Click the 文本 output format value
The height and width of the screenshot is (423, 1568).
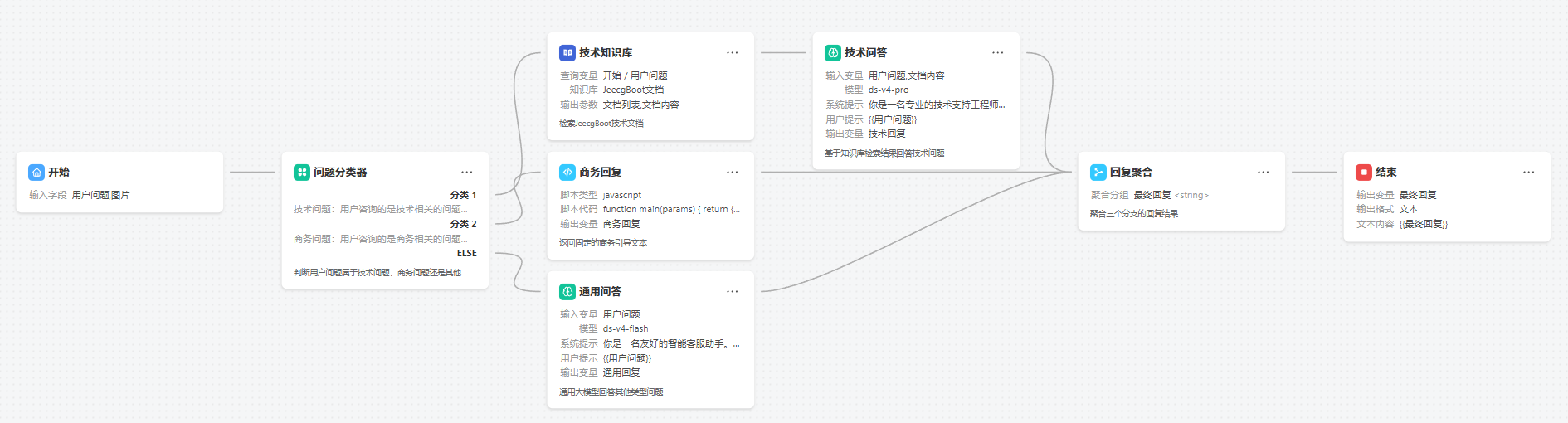[x=1409, y=209]
